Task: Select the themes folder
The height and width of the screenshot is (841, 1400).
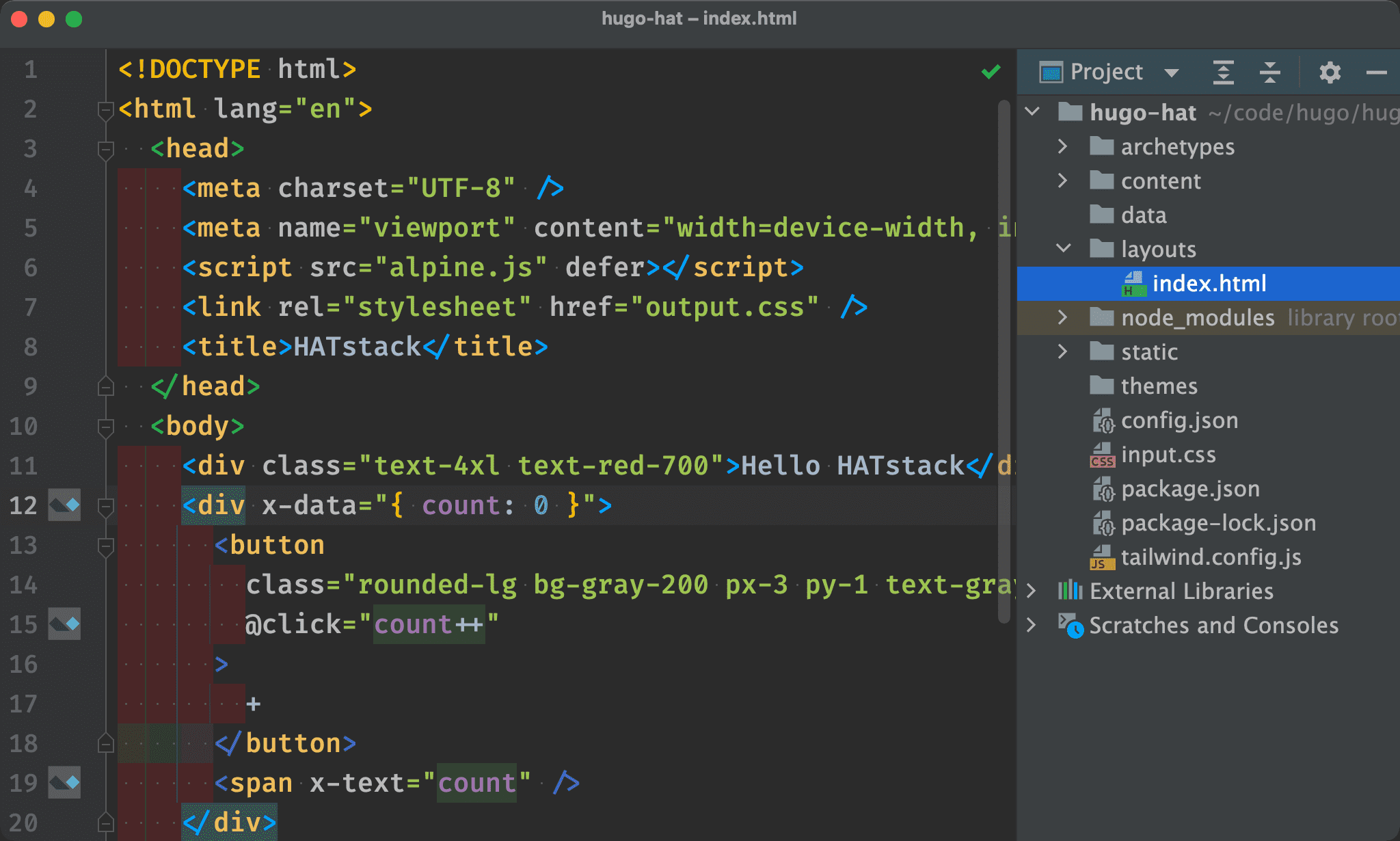Action: coord(1159,386)
